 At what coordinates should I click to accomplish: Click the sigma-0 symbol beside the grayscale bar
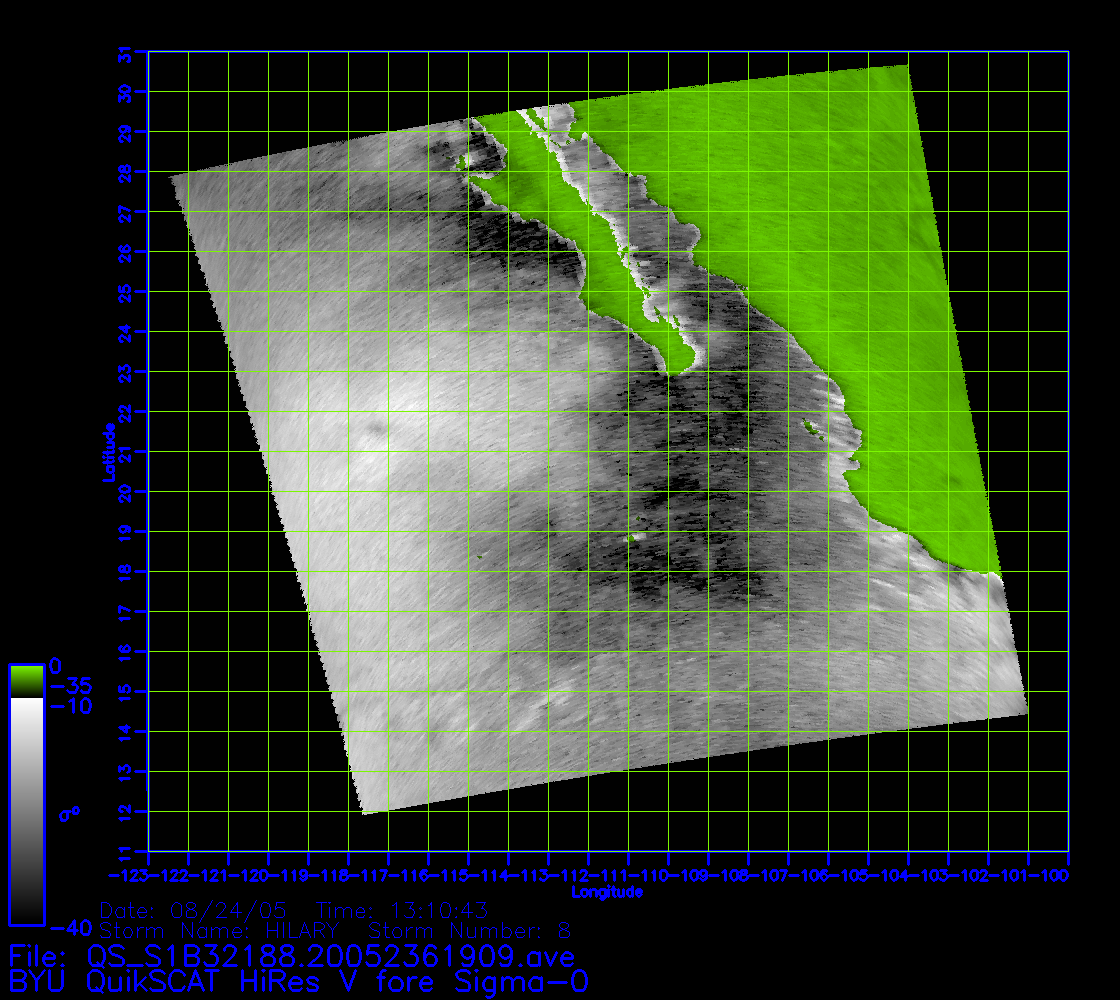(70, 814)
